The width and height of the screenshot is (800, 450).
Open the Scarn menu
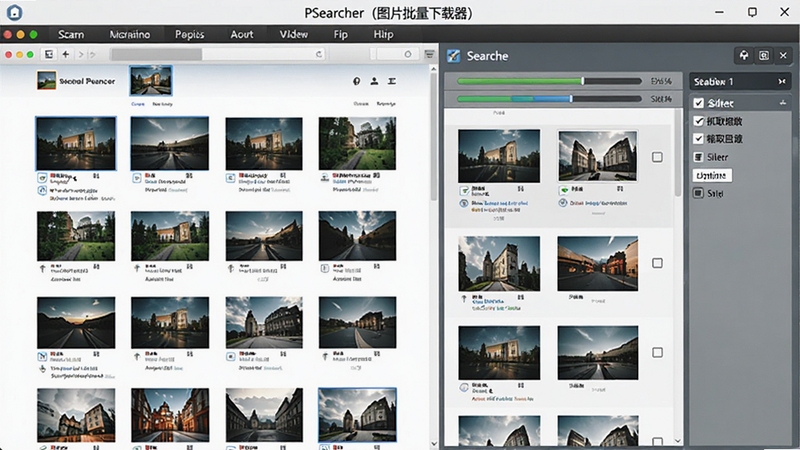pyautogui.click(x=71, y=34)
